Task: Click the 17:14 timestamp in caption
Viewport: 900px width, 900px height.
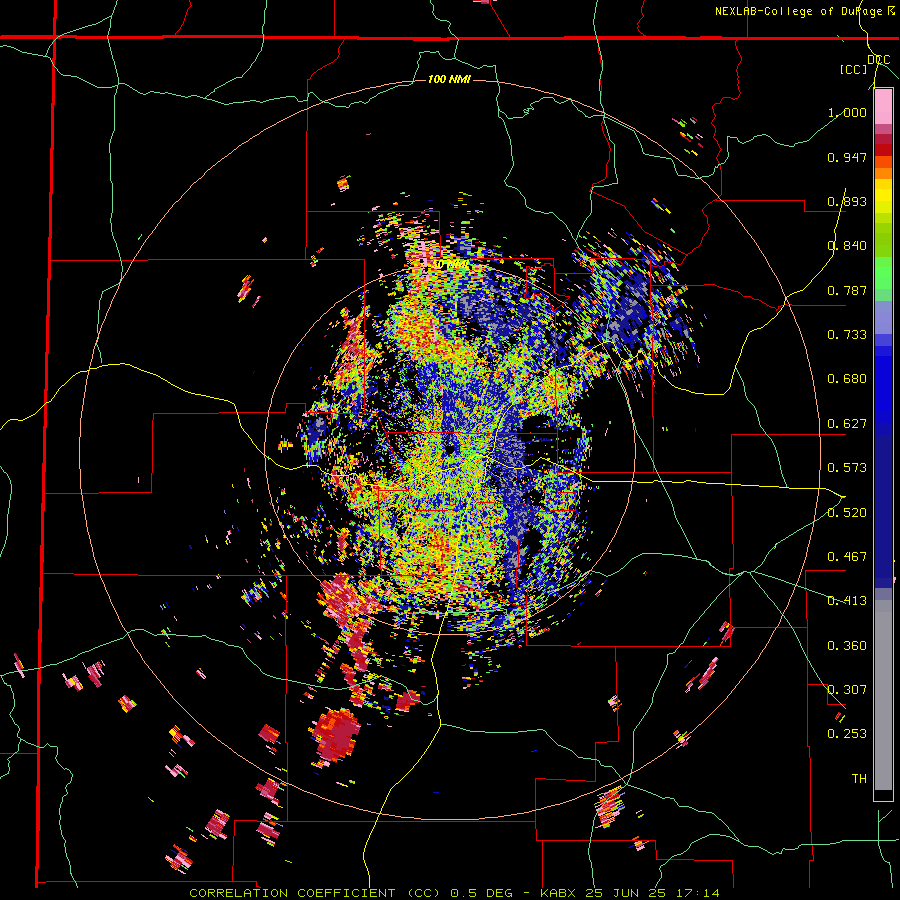Action: pyautogui.click(x=698, y=893)
